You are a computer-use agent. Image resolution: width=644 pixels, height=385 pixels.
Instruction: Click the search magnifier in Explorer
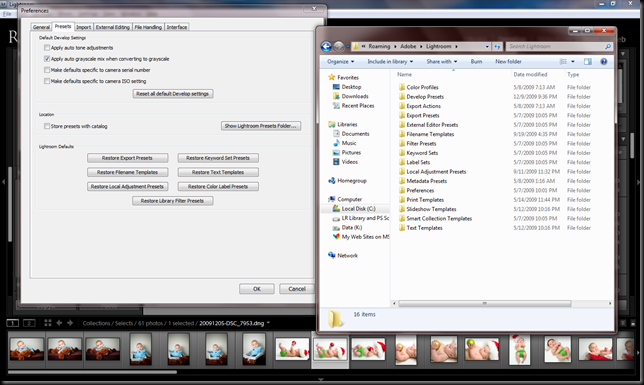[608, 46]
